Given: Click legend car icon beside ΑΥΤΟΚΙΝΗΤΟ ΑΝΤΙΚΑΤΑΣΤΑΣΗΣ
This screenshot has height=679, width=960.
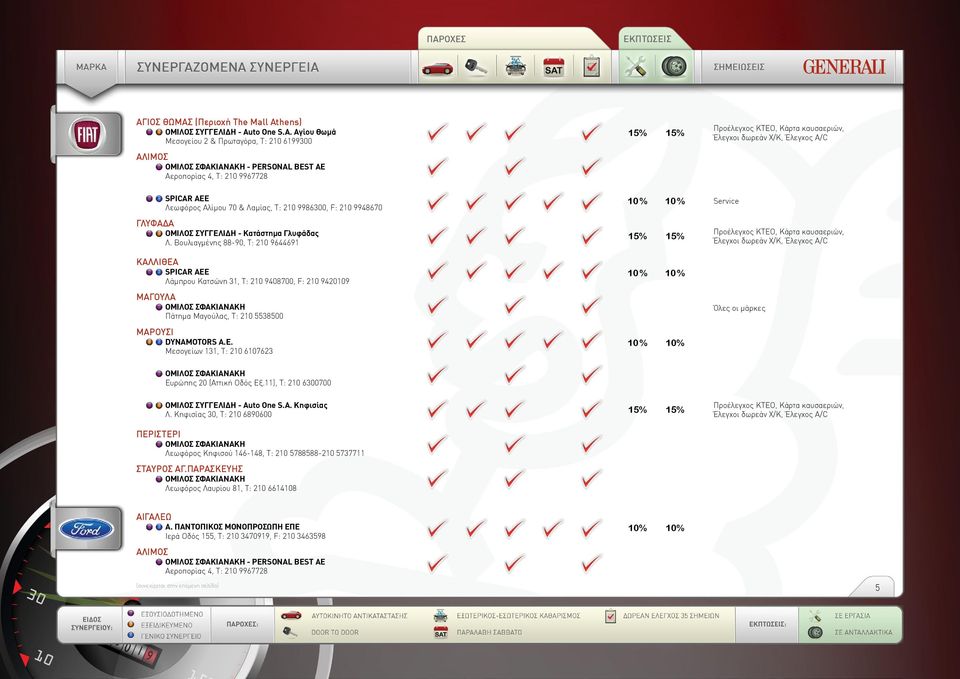Looking at the screenshot, I should (x=291, y=615).
